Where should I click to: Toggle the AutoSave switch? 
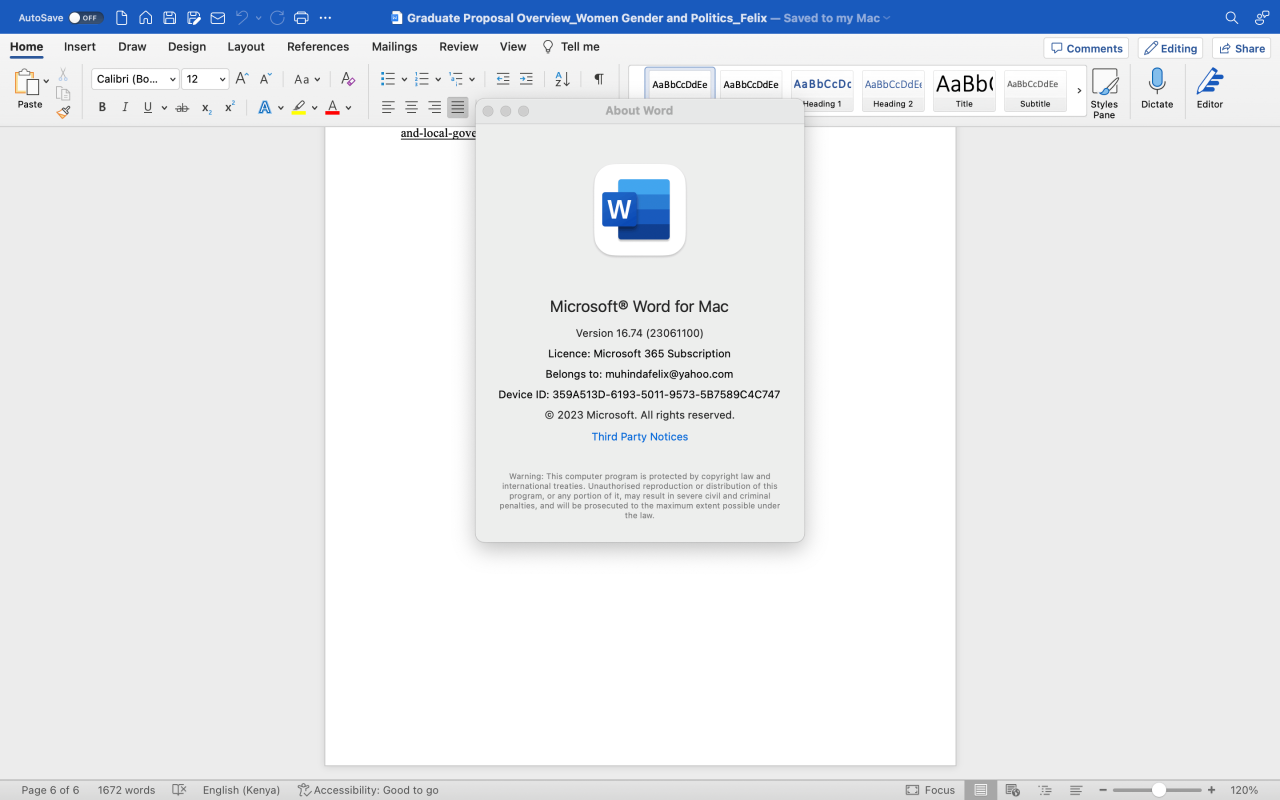click(85, 18)
